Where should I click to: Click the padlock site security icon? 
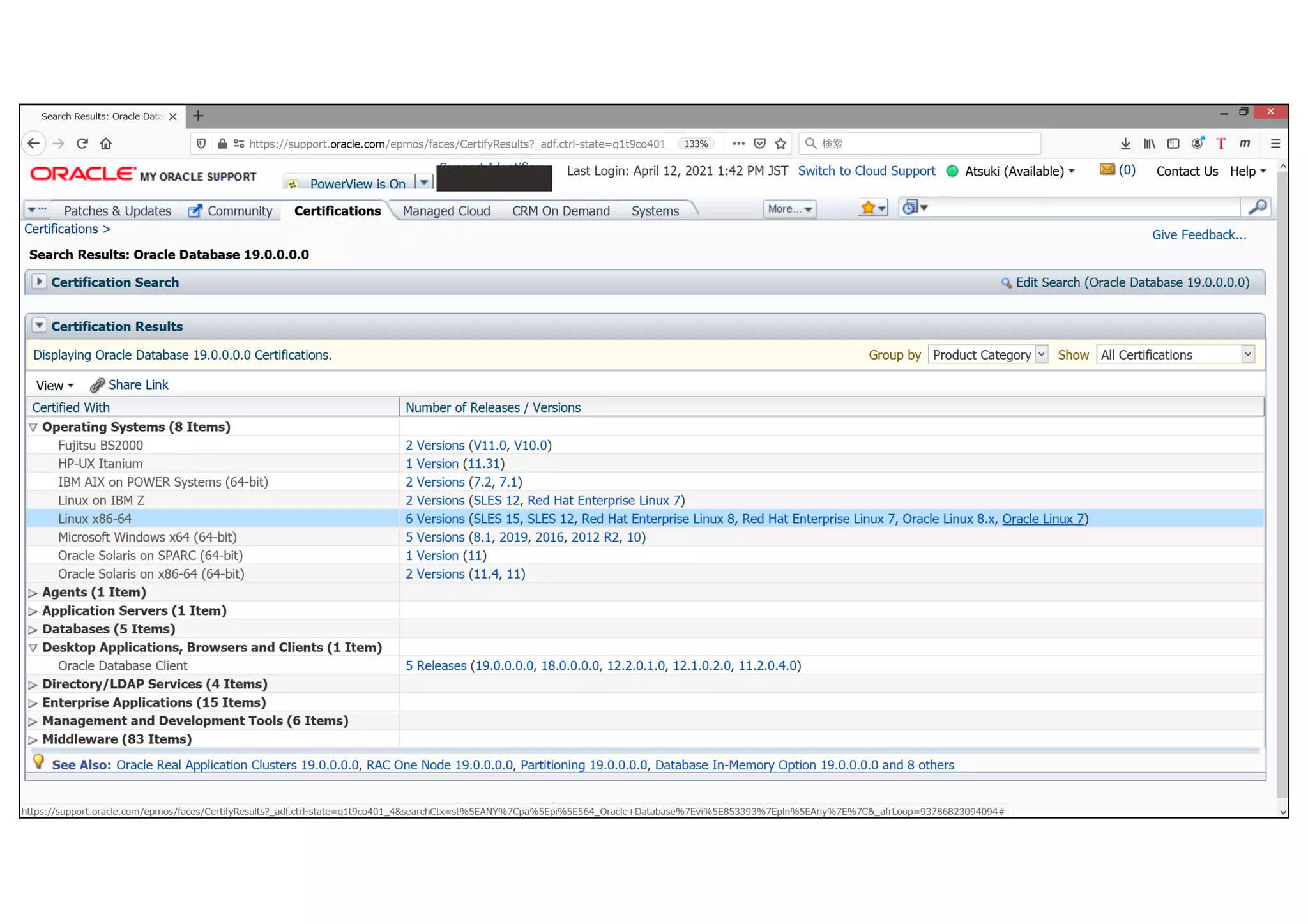pyautogui.click(x=222, y=144)
